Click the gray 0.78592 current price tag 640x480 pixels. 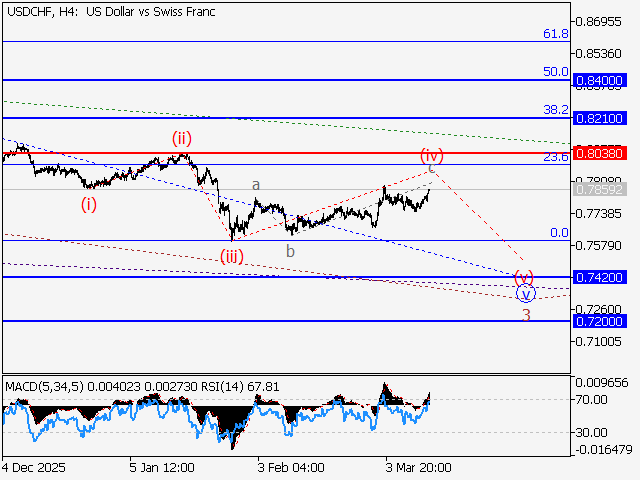click(600, 189)
